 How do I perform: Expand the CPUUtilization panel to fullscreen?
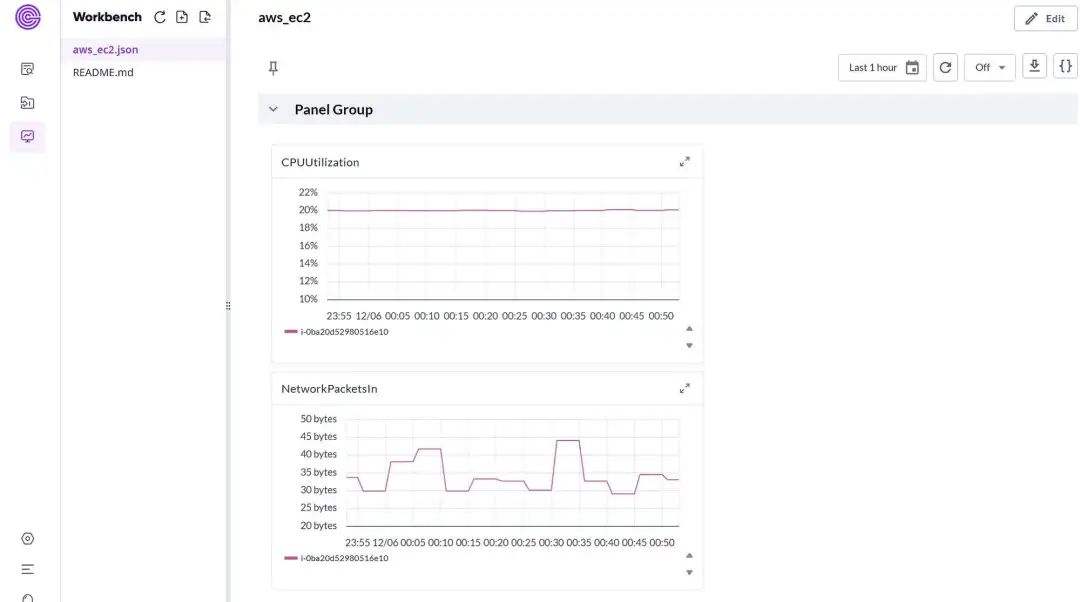coord(685,162)
